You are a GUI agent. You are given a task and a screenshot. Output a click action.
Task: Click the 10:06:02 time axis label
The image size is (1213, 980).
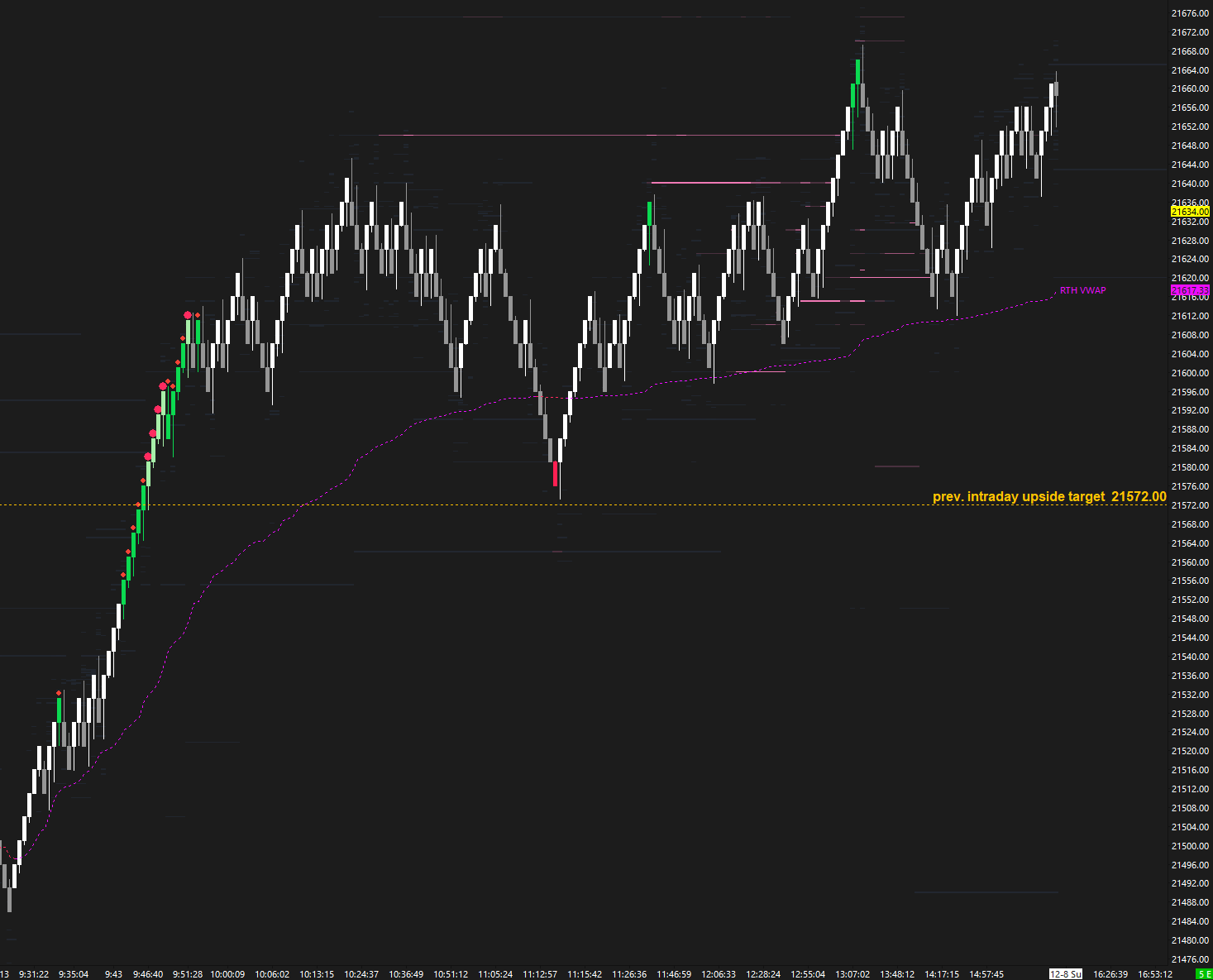[x=272, y=974]
